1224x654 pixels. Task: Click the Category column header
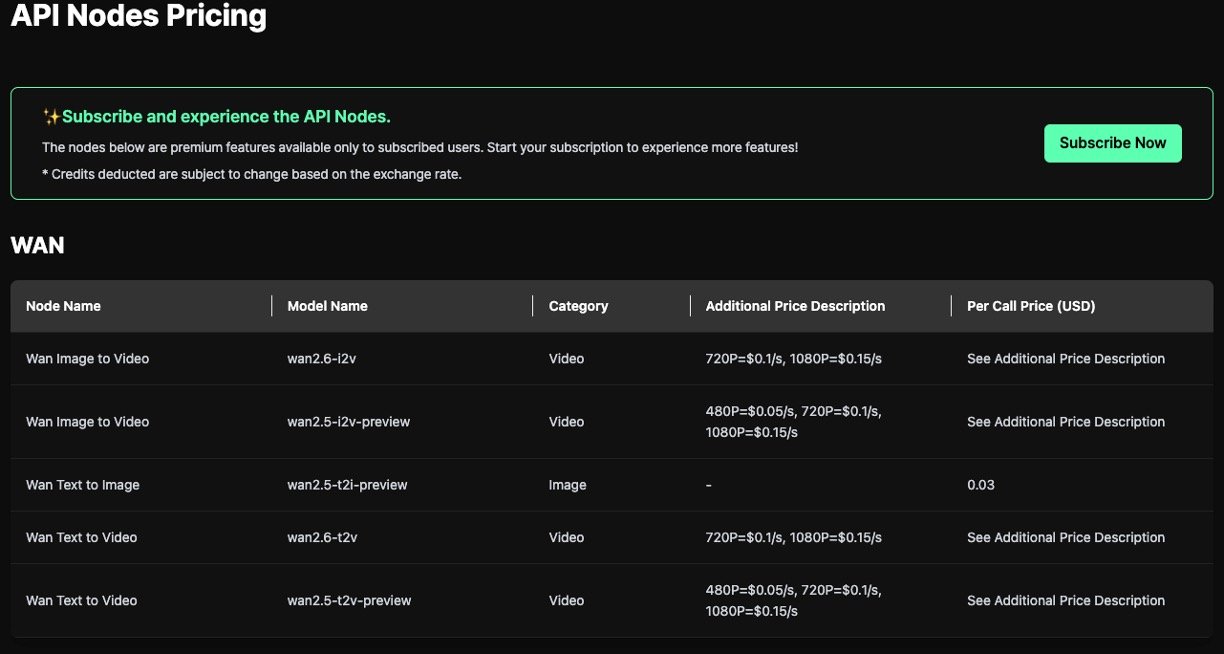578,306
